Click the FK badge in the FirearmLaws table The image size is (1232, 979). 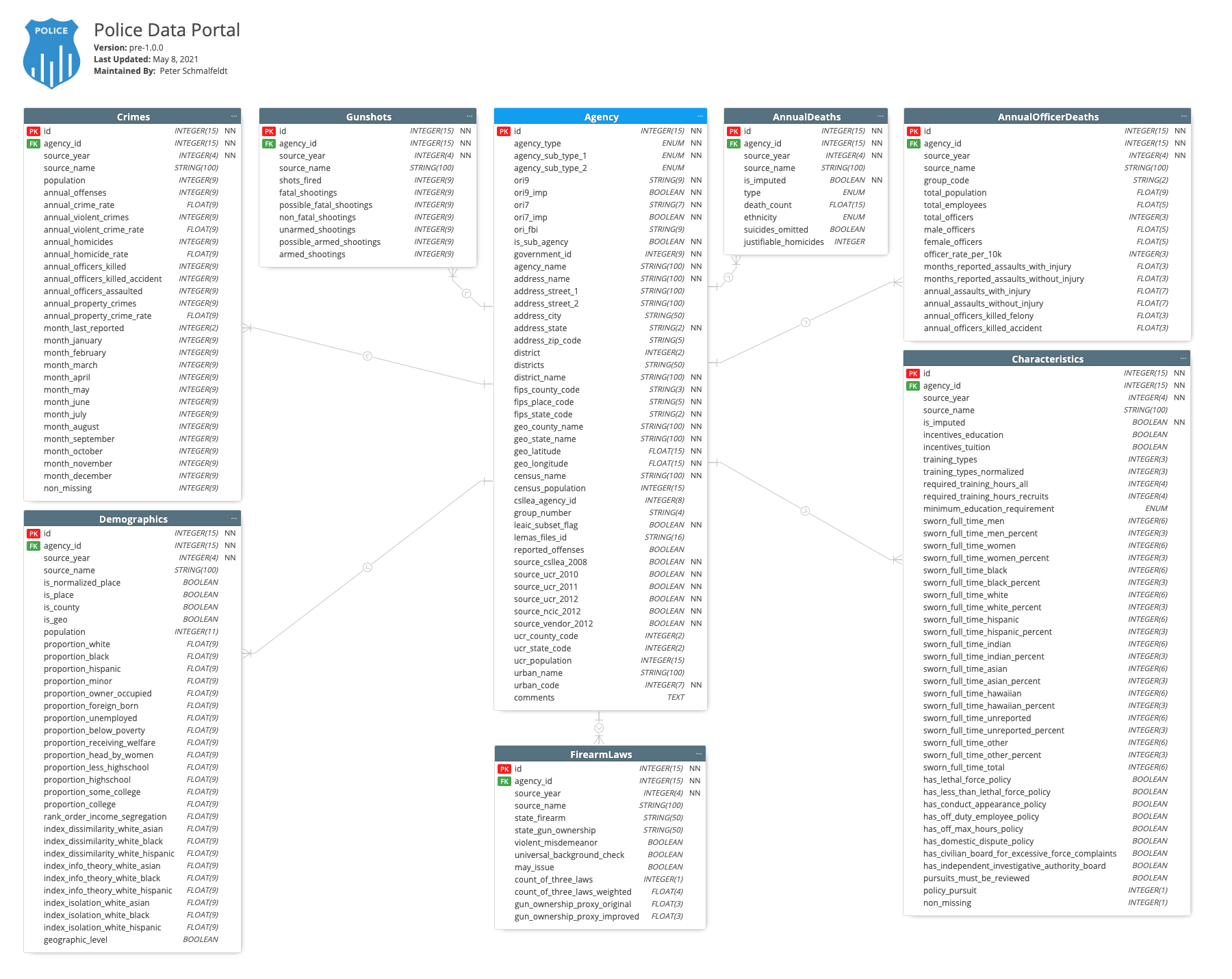click(x=504, y=781)
